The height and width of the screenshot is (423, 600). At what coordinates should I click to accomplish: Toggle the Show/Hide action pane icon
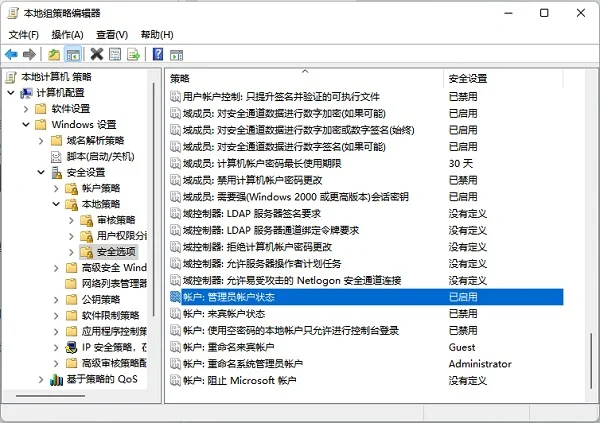[x=176, y=55]
